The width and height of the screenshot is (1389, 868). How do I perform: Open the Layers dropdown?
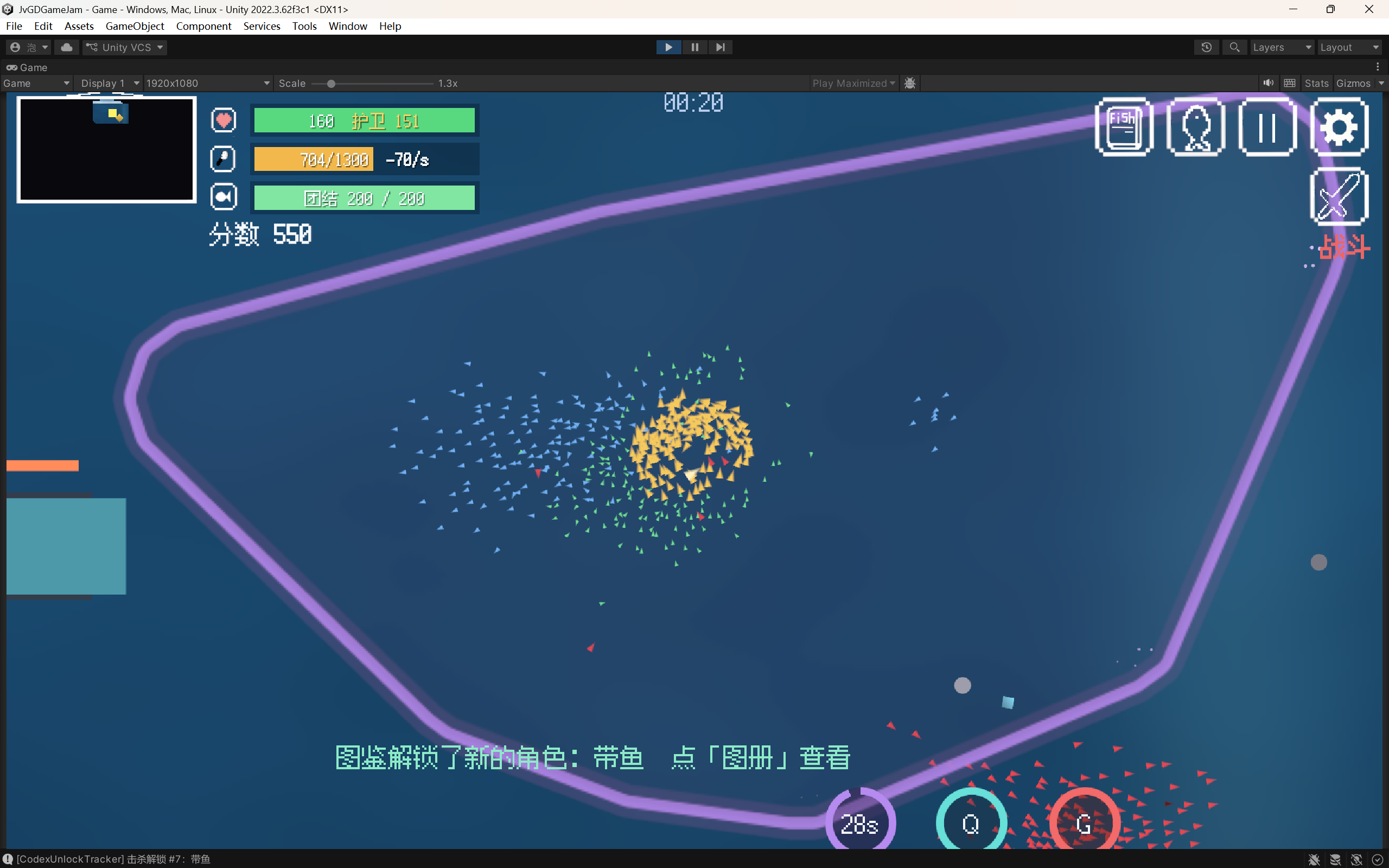pos(1282,47)
